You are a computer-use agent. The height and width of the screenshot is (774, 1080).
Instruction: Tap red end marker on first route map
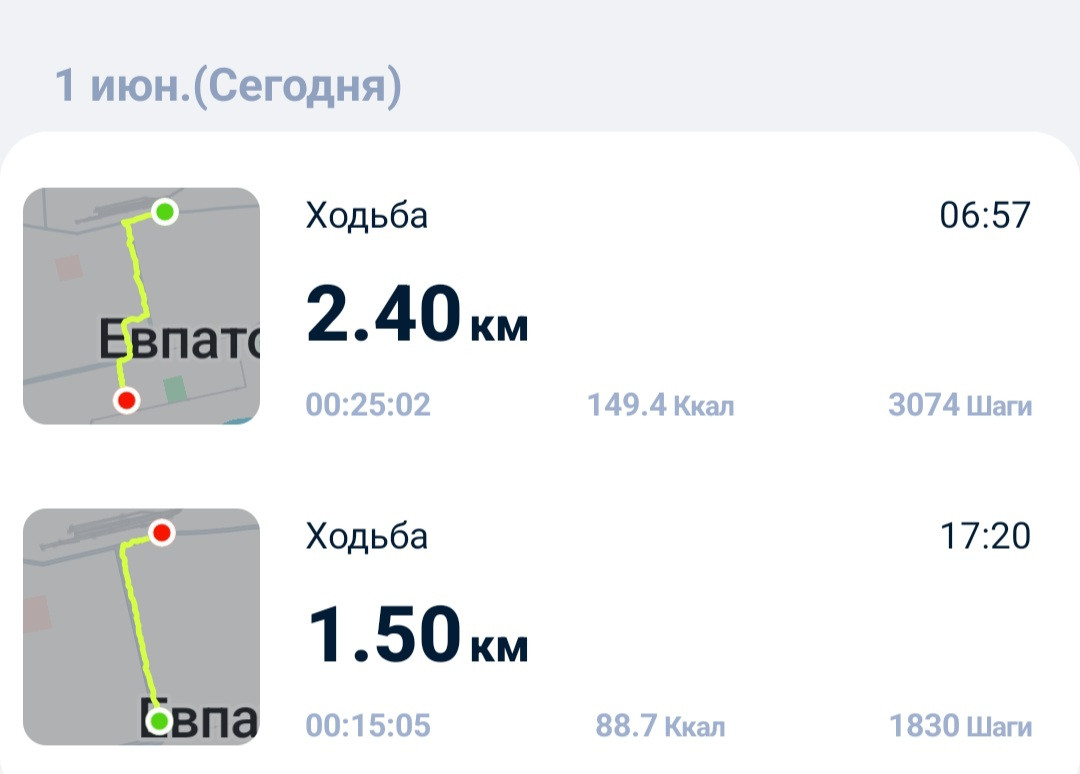126,399
